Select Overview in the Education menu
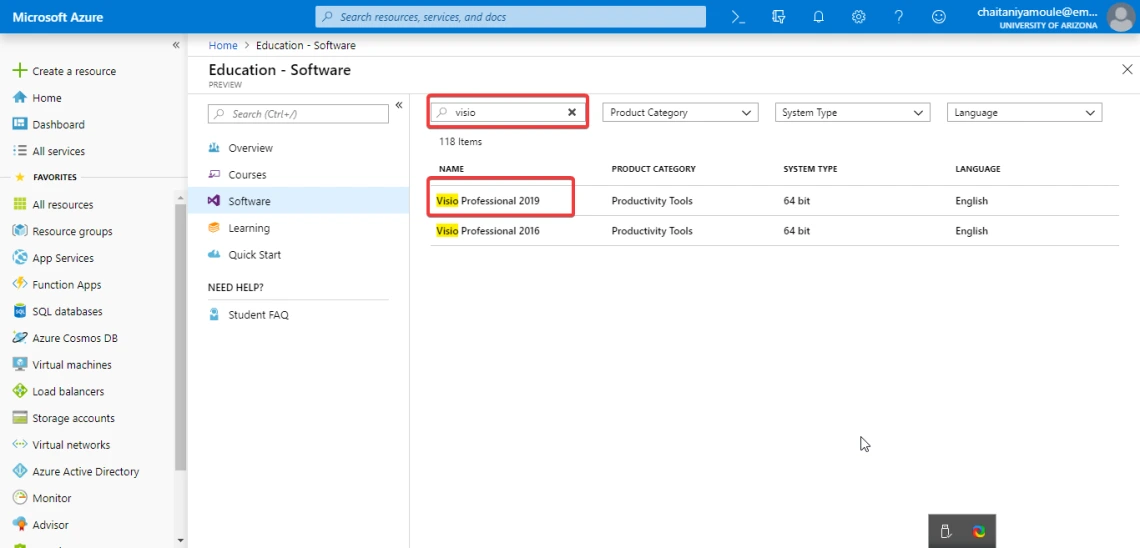Screen dimensions: 1140x548 click(x=250, y=148)
